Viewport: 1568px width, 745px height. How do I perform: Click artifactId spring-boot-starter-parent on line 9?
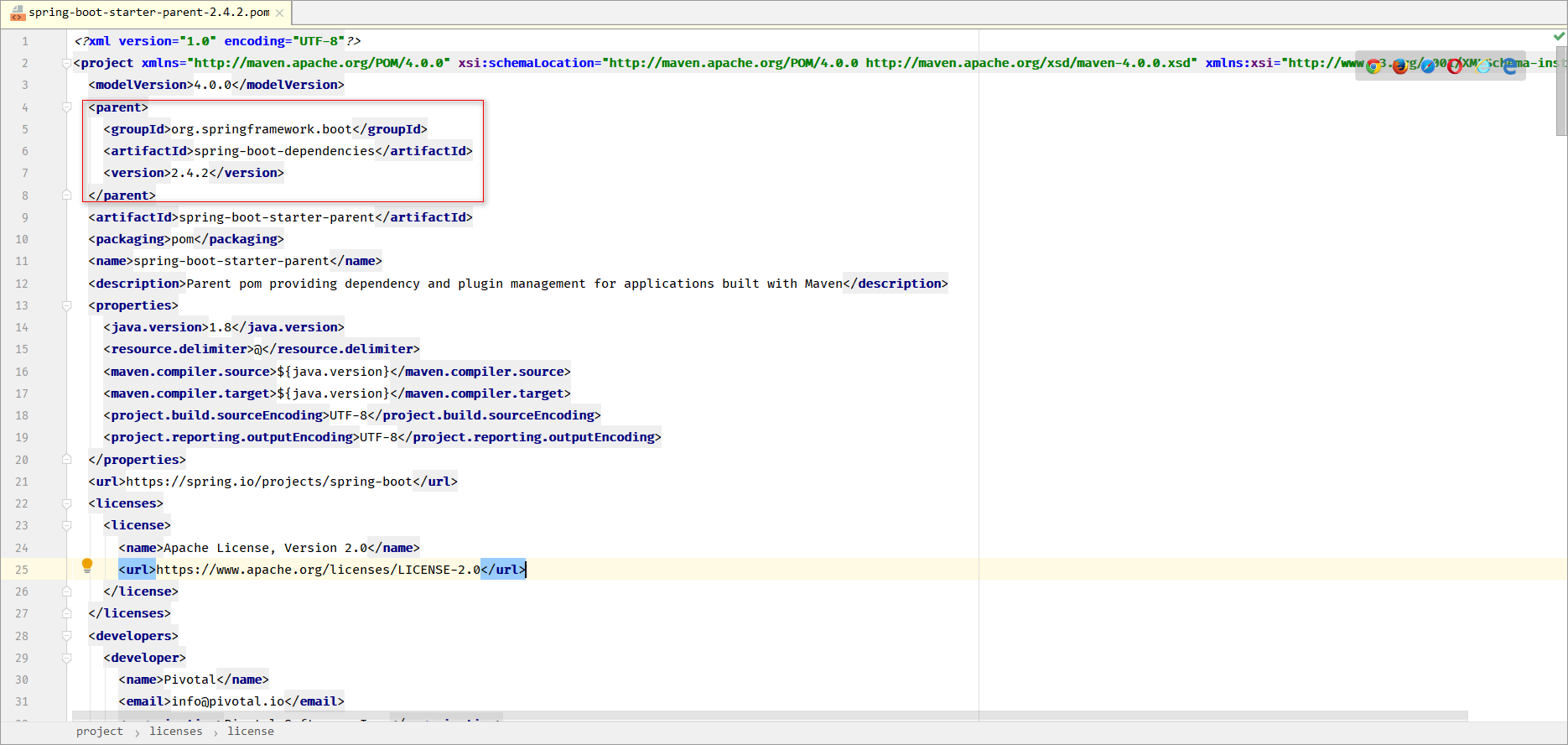pos(277,217)
